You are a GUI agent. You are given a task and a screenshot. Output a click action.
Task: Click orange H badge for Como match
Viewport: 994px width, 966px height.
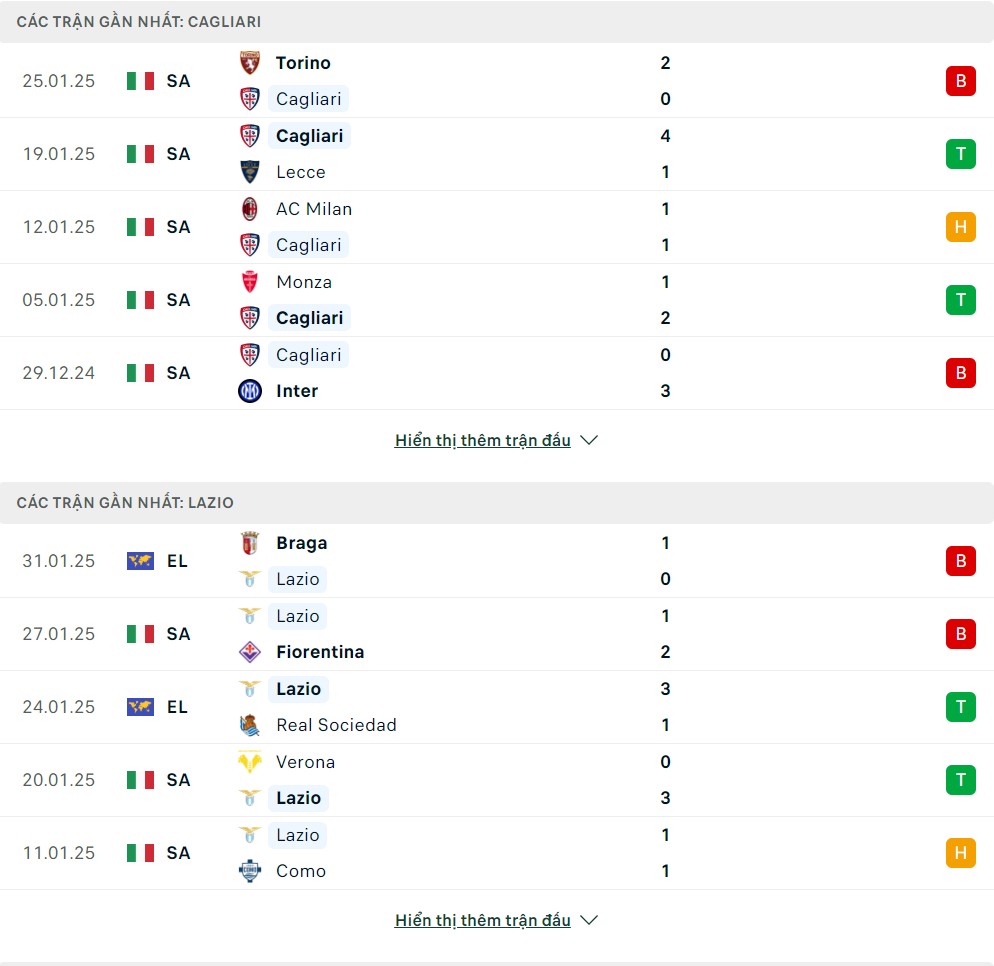point(960,853)
